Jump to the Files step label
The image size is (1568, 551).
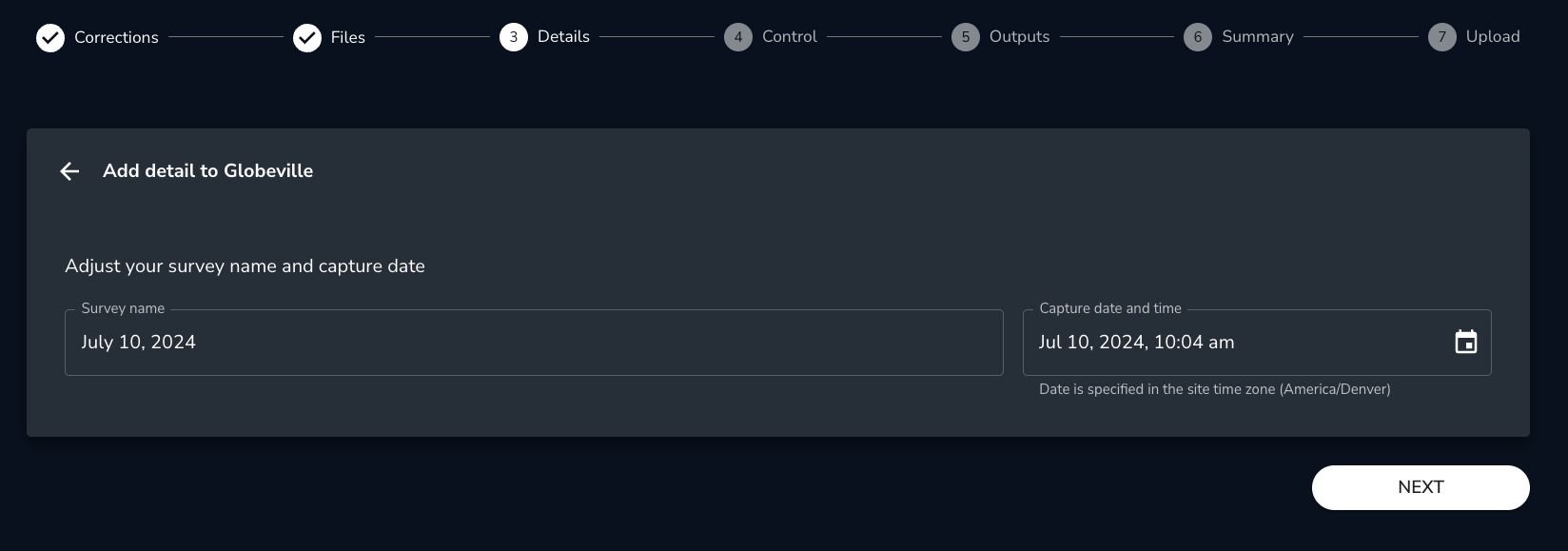[x=348, y=38]
